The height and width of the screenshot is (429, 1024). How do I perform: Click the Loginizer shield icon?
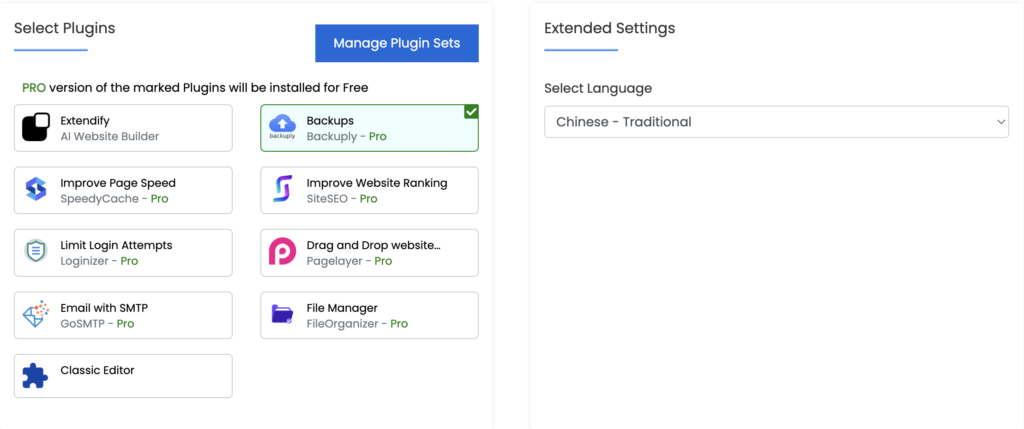(35, 251)
